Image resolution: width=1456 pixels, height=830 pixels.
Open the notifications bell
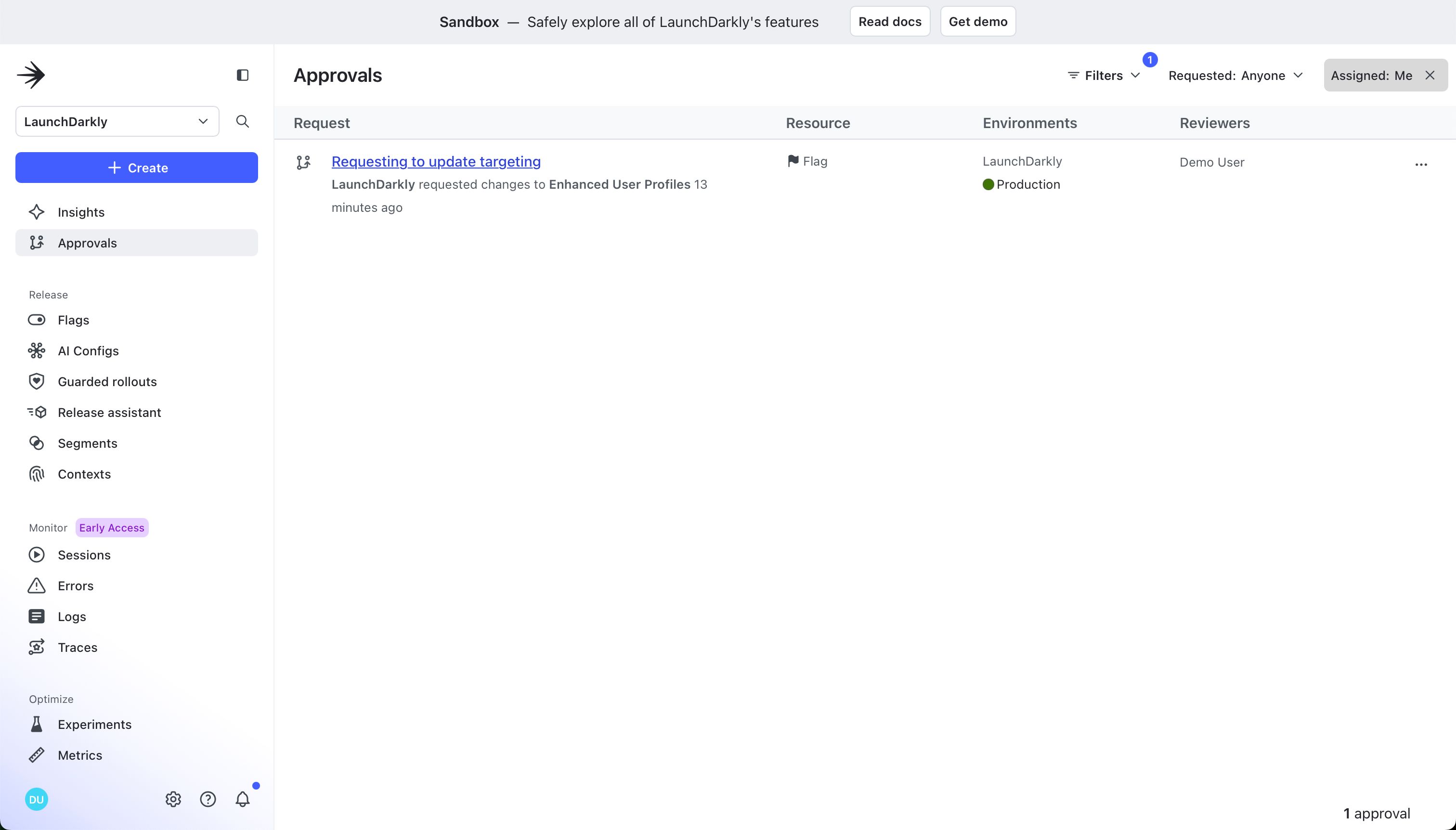coord(243,799)
